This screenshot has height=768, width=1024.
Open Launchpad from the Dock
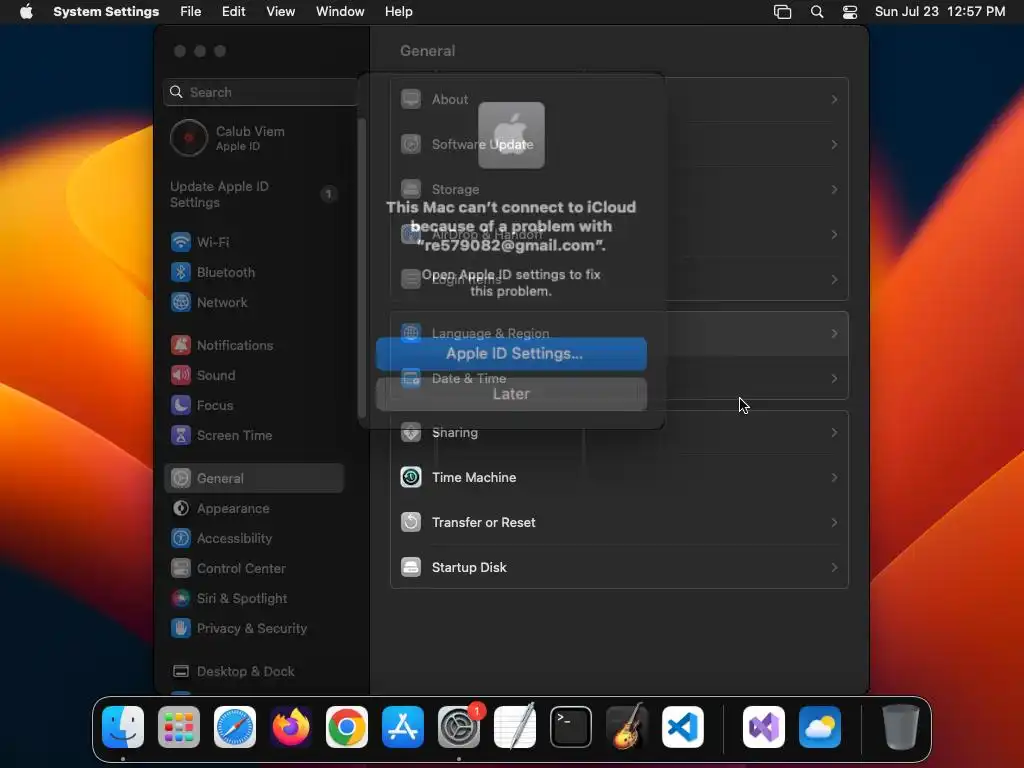click(179, 727)
